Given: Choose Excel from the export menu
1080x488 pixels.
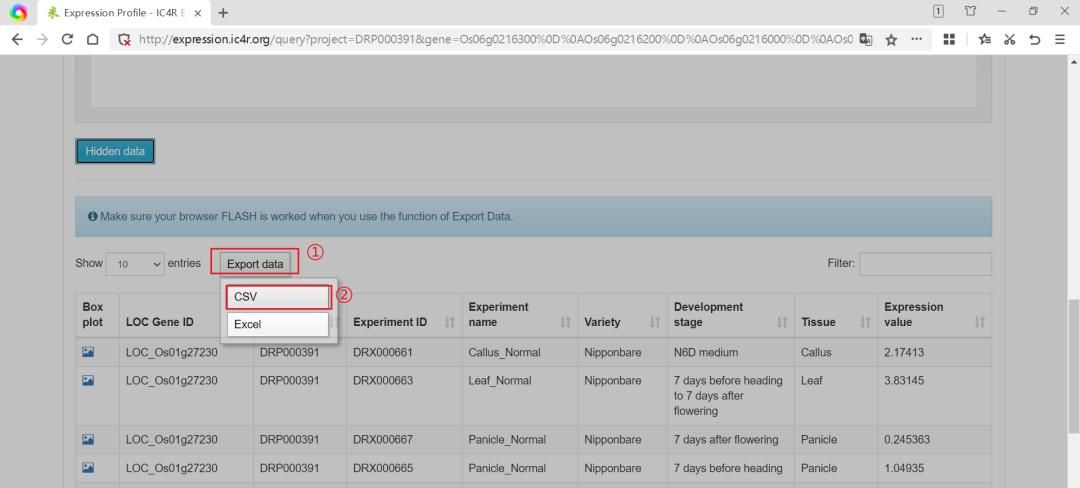Looking at the screenshot, I should [x=278, y=324].
